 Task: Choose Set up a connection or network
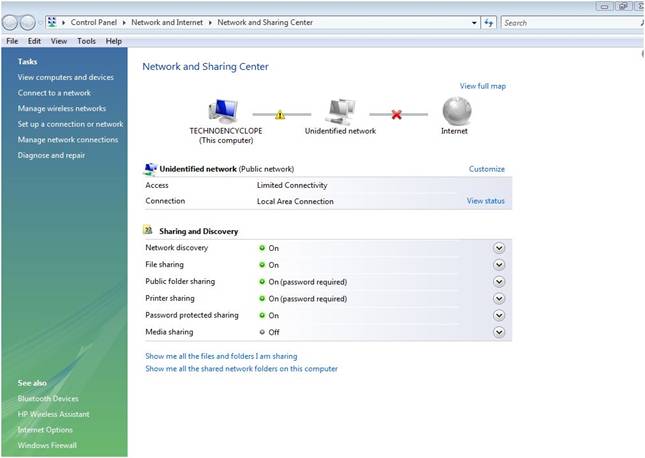[x=70, y=124]
